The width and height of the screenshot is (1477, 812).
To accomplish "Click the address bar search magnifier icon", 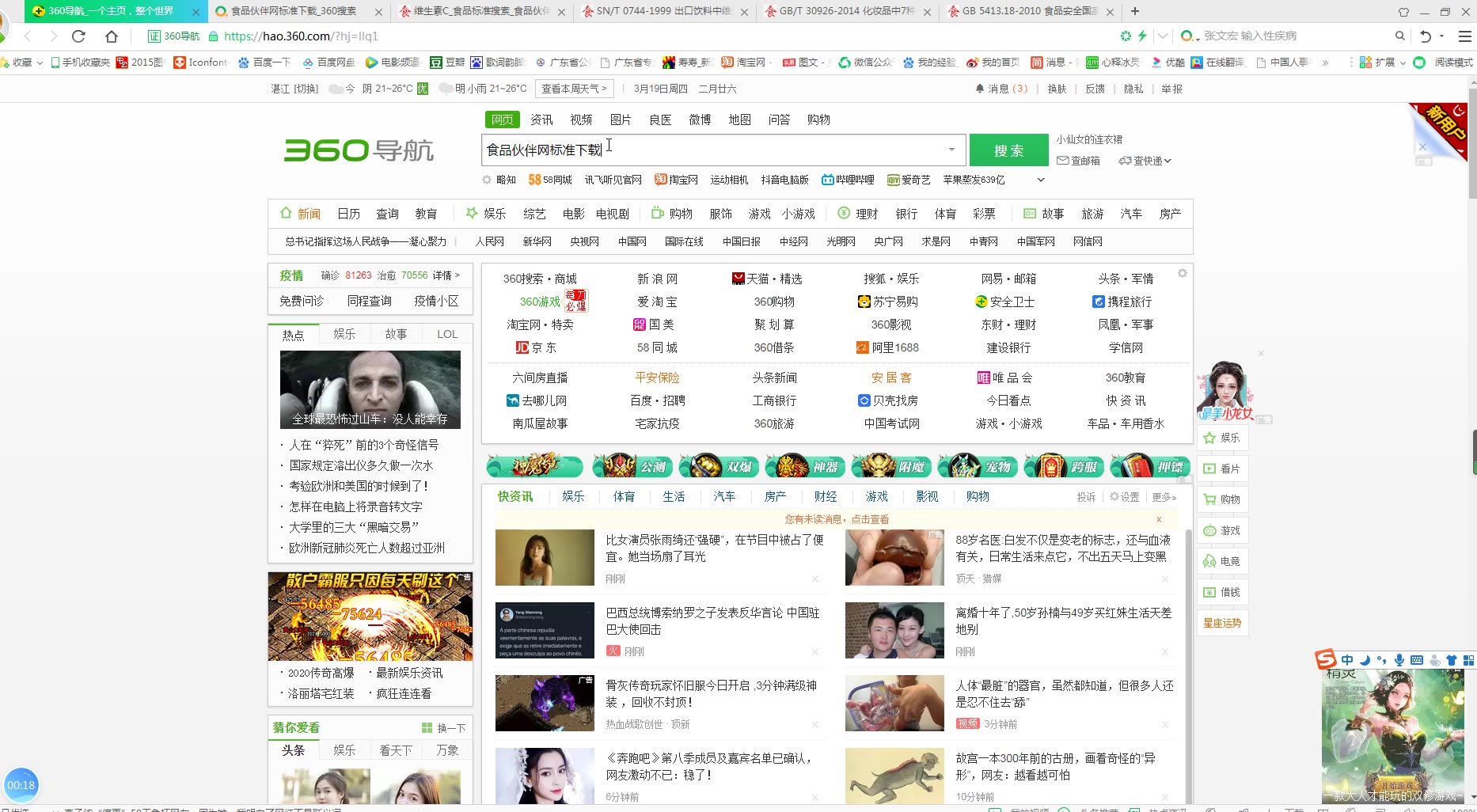I will click(1399, 36).
